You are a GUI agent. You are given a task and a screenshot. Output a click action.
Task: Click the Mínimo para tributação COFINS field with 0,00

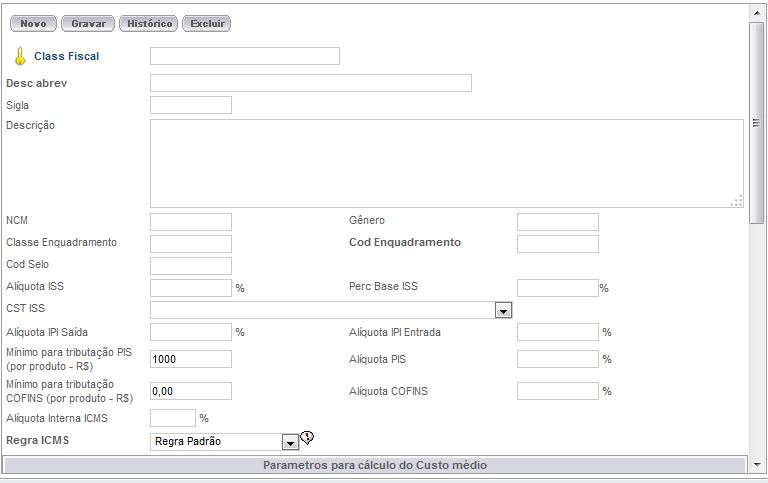click(191, 391)
